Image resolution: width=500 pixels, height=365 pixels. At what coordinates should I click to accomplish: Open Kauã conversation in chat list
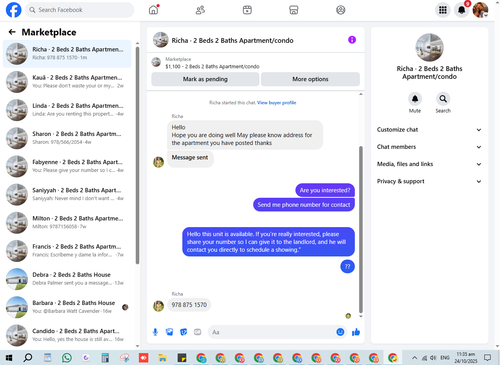coord(67,82)
